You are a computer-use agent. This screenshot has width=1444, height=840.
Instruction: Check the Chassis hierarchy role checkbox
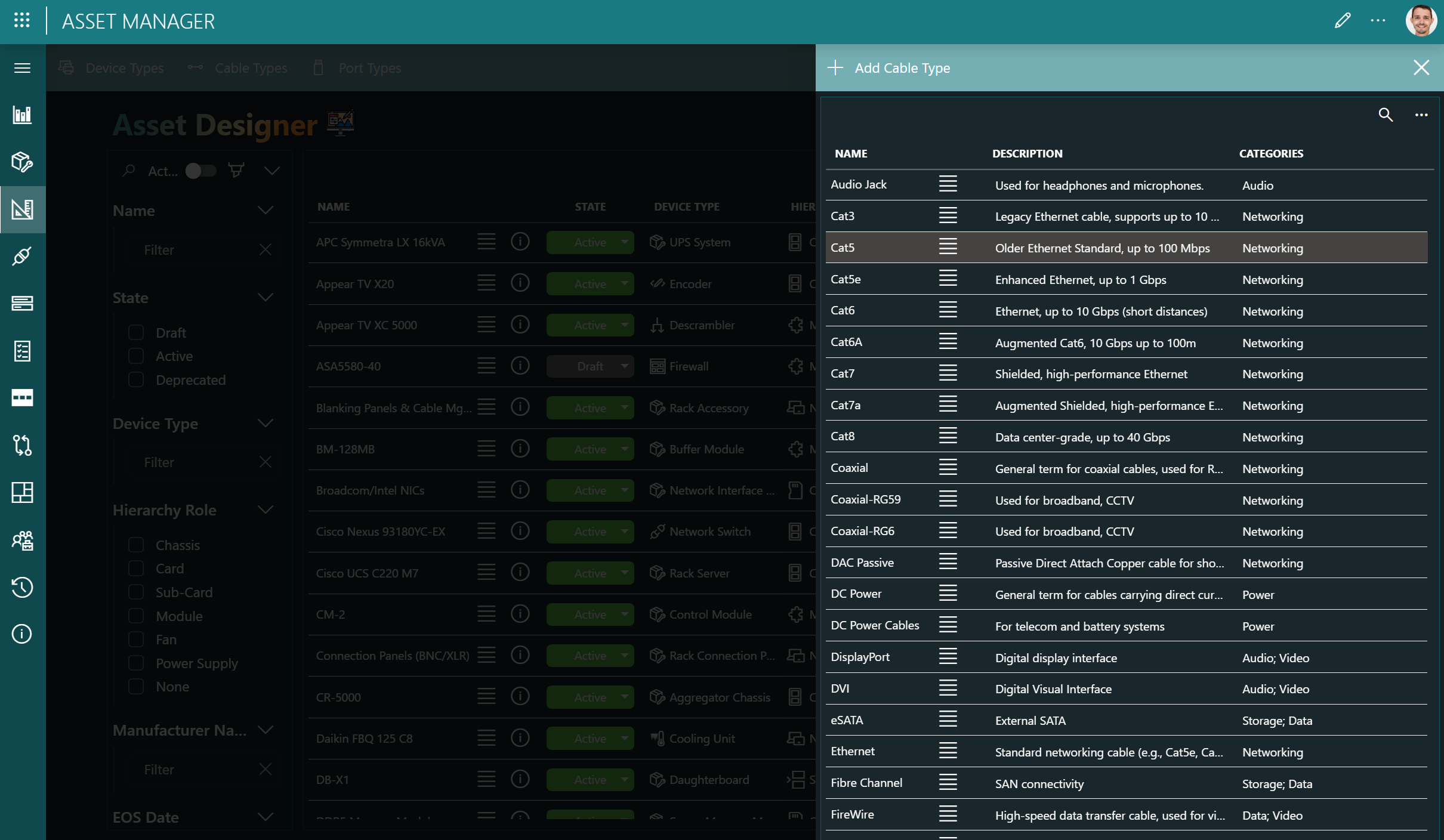click(136, 545)
